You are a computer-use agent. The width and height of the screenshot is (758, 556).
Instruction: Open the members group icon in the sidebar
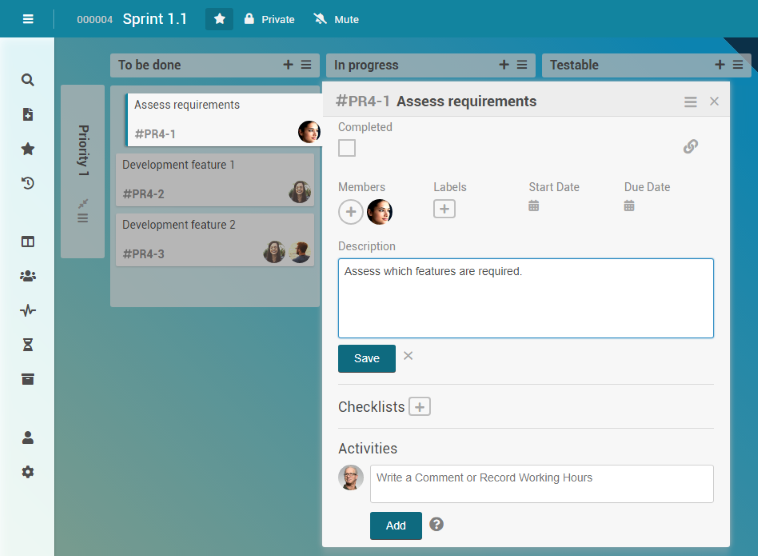[x=28, y=276]
